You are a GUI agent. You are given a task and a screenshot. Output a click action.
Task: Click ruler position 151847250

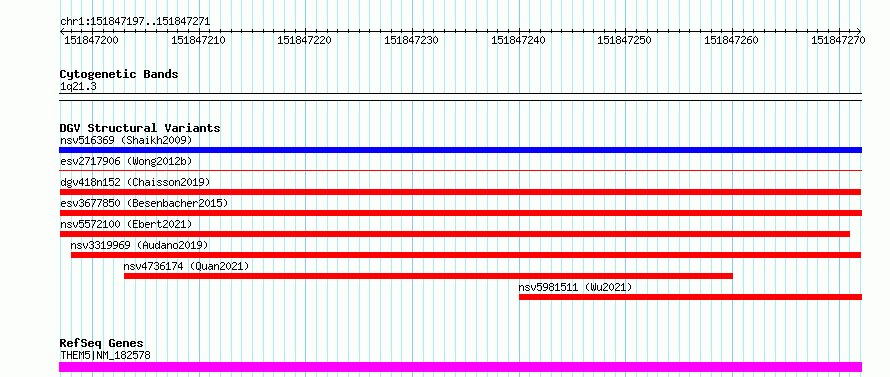click(x=624, y=40)
